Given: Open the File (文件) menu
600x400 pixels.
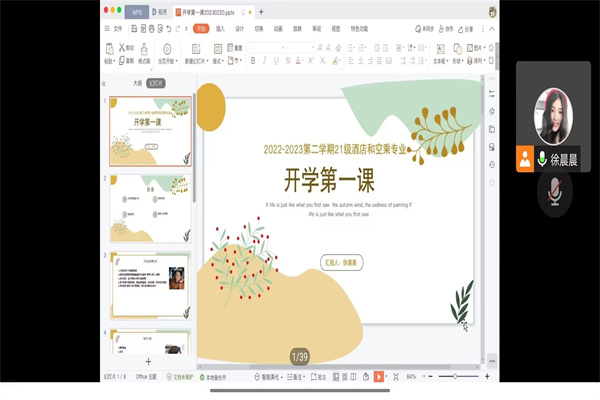Looking at the screenshot, I should click(x=117, y=29).
